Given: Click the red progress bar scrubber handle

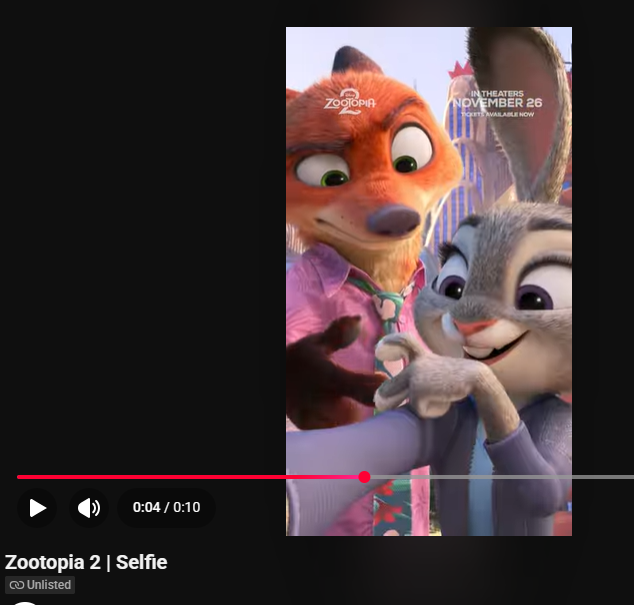Looking at the screenshot, I should (364, 477).
